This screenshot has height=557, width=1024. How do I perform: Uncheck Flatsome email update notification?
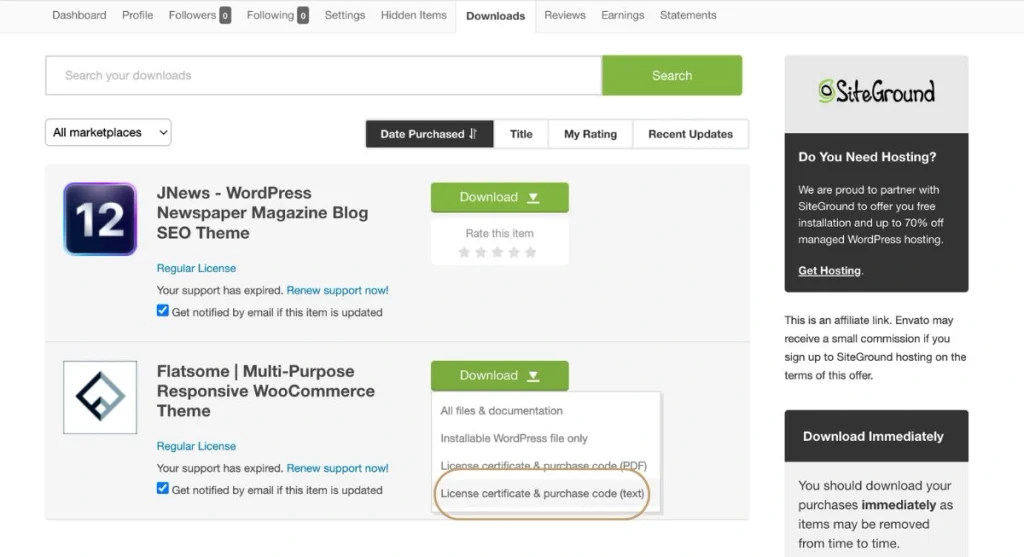coord(163,488)
